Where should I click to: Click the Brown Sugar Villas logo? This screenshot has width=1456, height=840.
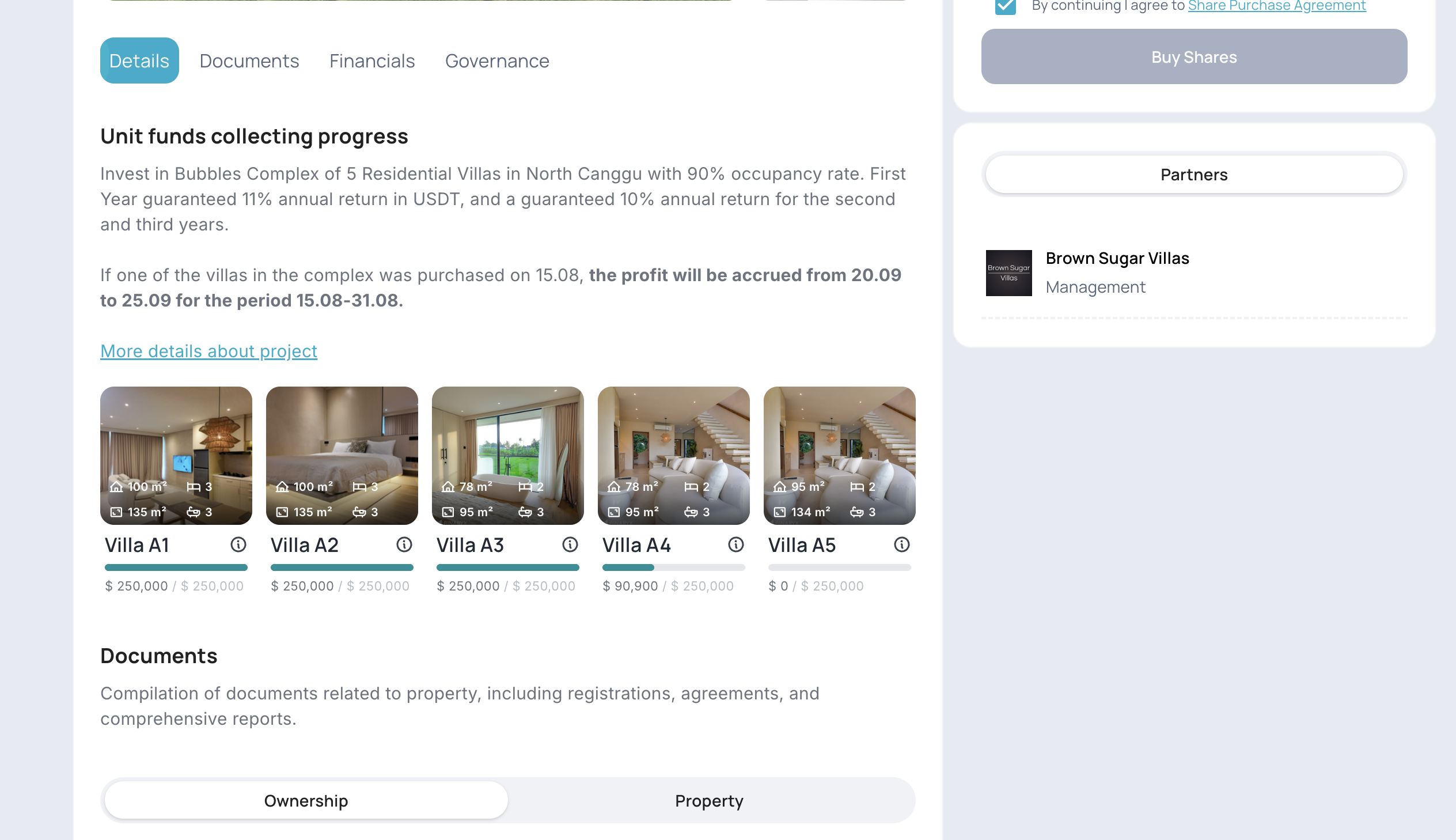[x=1008, y=273]
